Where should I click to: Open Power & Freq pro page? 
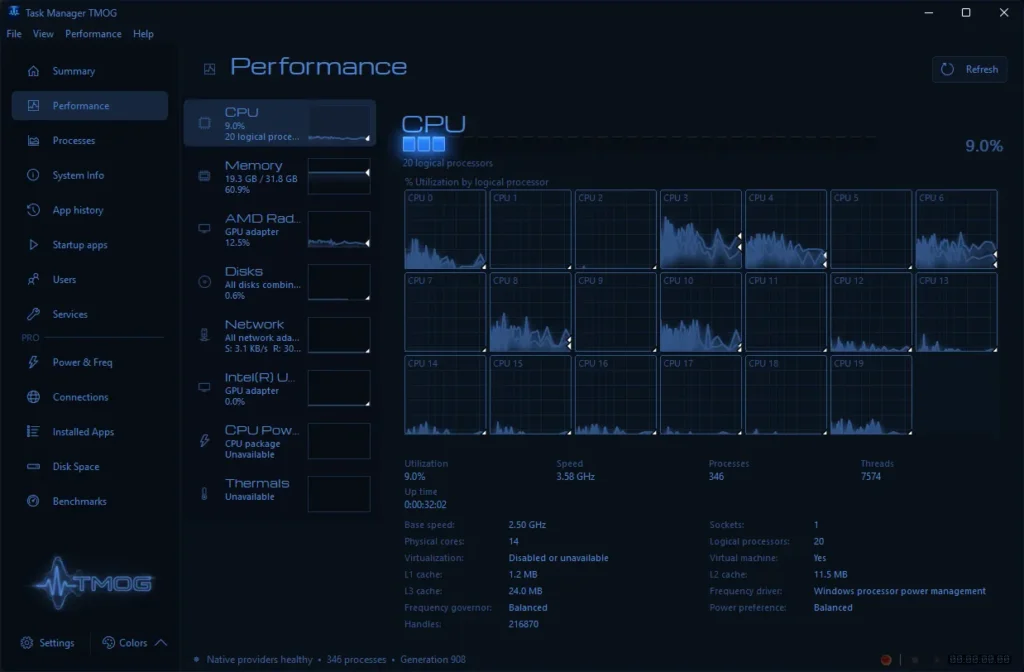(89, 362)
